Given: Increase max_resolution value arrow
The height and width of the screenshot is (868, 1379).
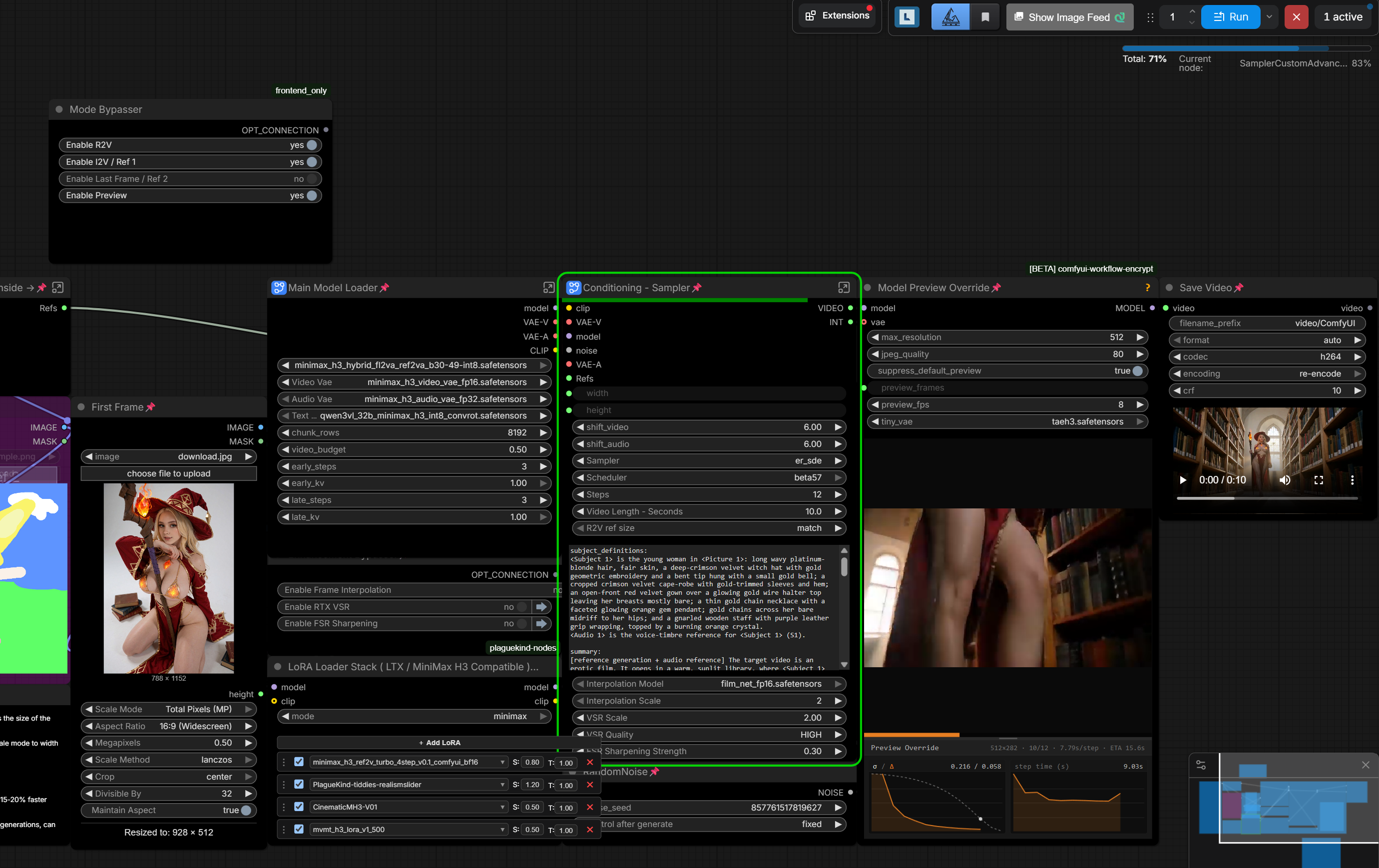Looking at the screenshot, I should point(1140,337).
